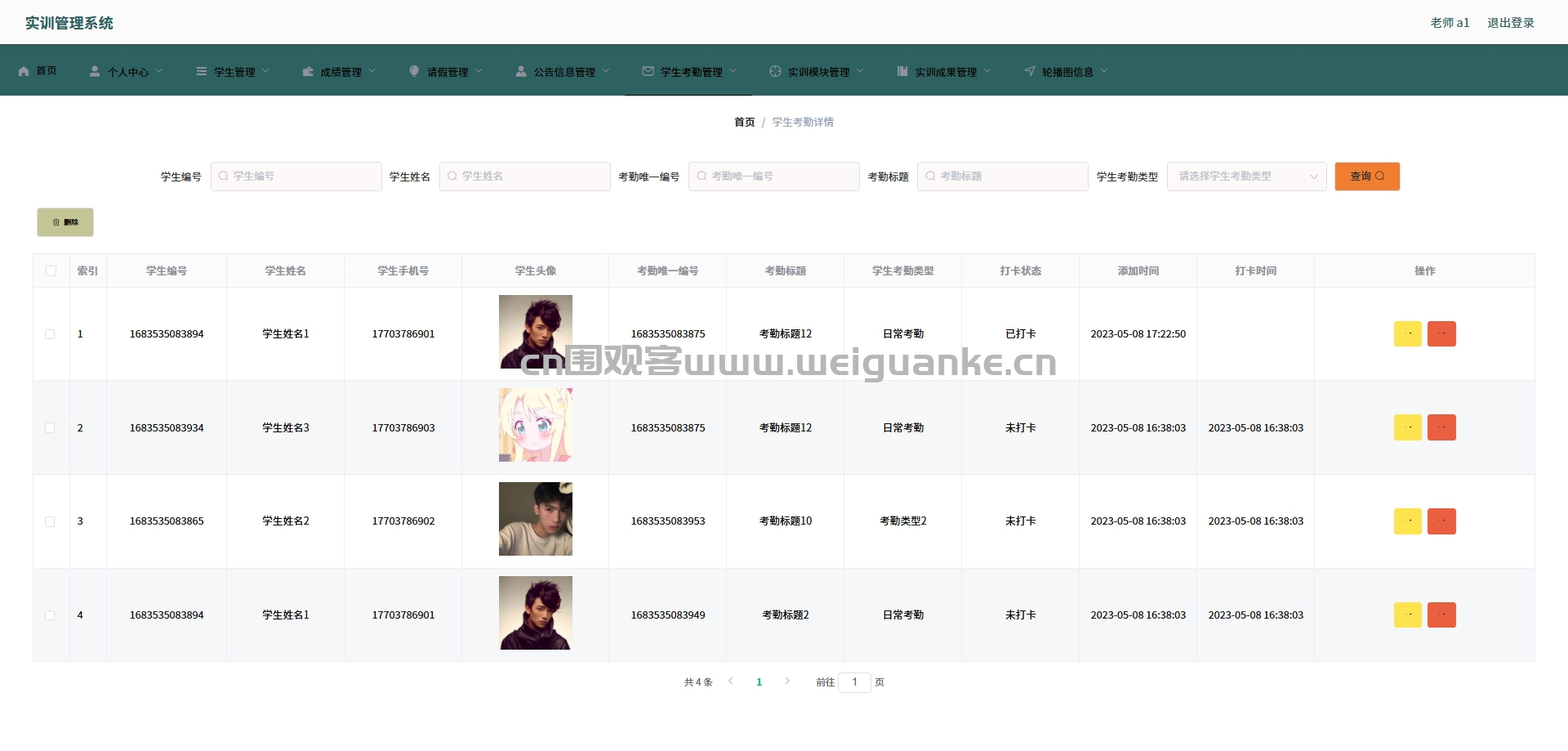Click the 成绩管理 briefcase icon
This screenshot has width=1568, height=751.
point(308,72)
